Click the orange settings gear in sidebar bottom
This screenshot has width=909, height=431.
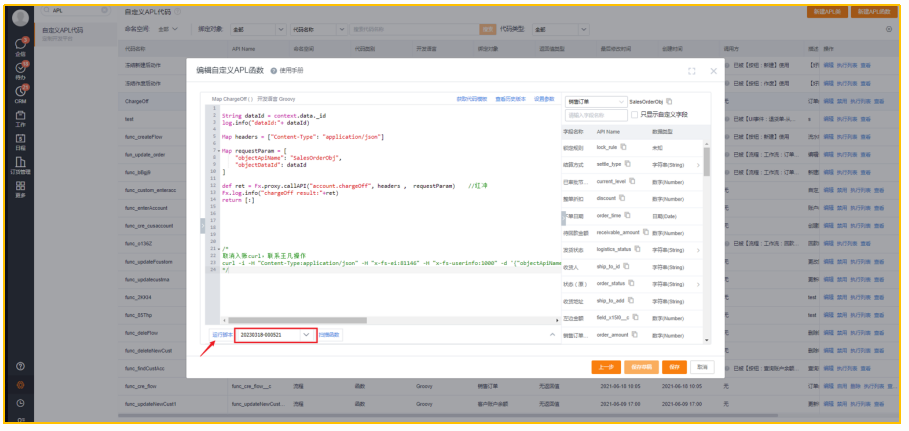point(20,385)
